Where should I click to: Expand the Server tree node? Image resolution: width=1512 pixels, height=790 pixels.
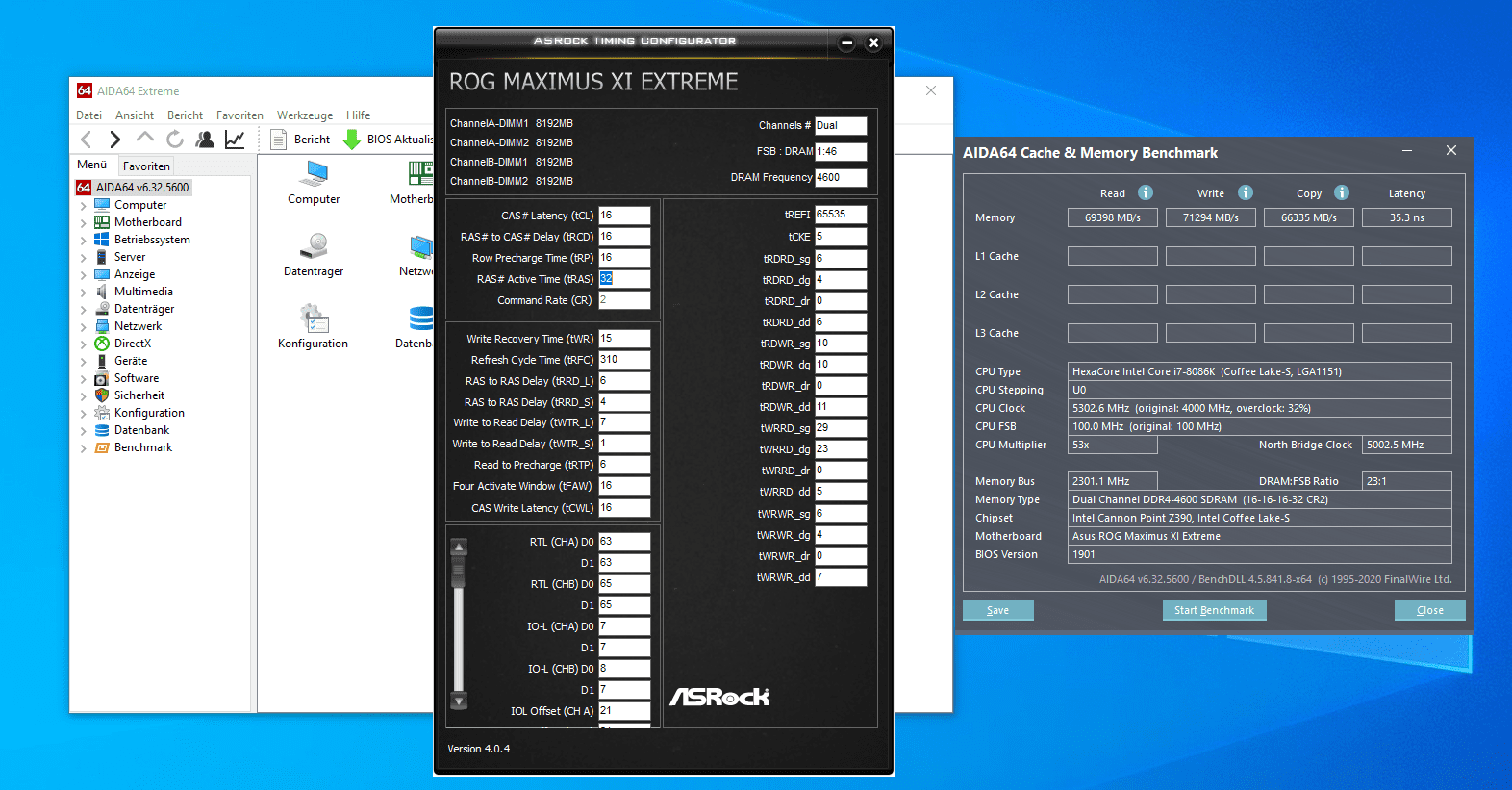83,258
